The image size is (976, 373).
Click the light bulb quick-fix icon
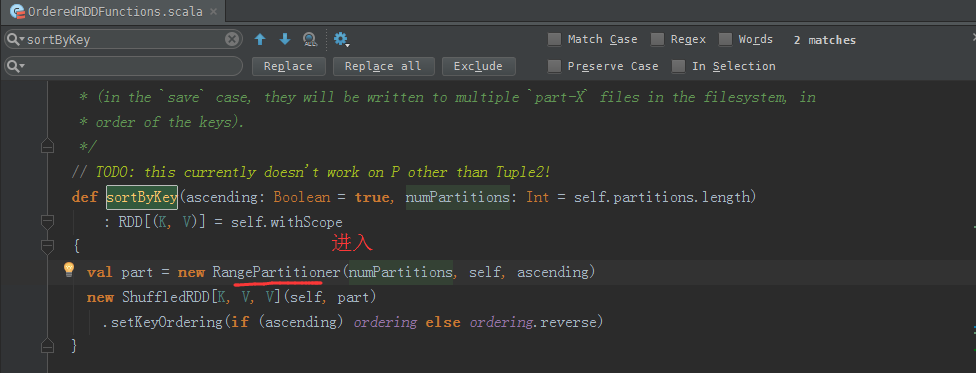pos(69,270)
